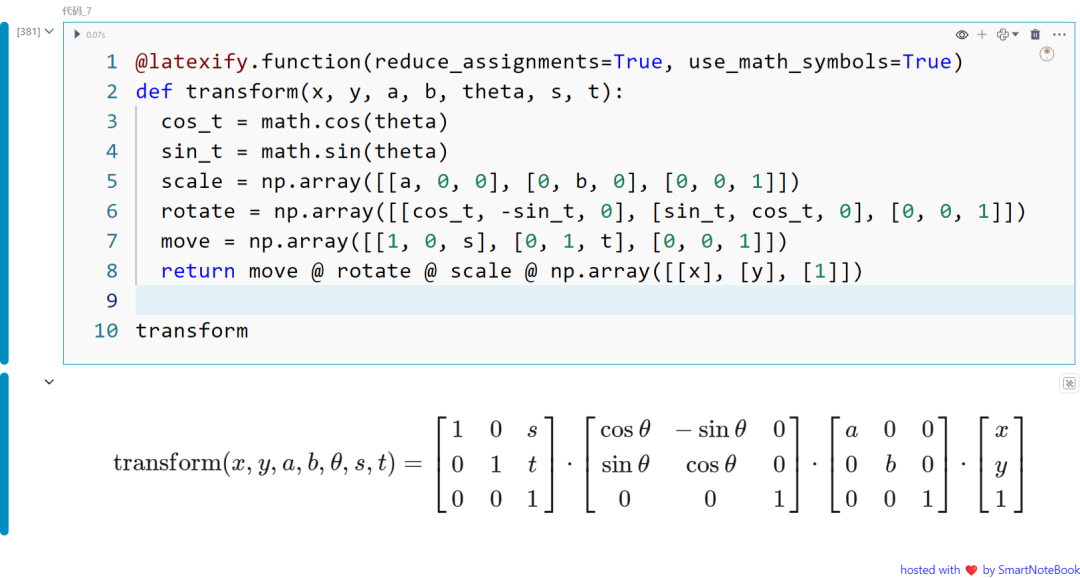Viewport: 1080px width, 578px height.
Task: Click the output tools icon beside the LaTeX result
Action: [x=1068, y=383]
